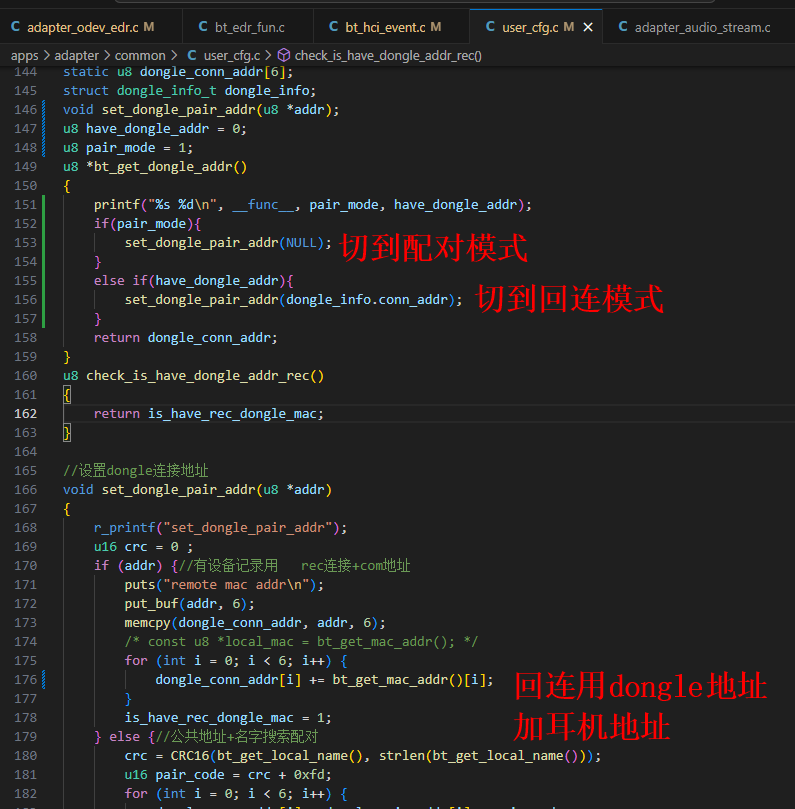Click 'u8 pair_mode = 1;' line
This screenshot has width=795, height=809.
click(x=128, y=148)
